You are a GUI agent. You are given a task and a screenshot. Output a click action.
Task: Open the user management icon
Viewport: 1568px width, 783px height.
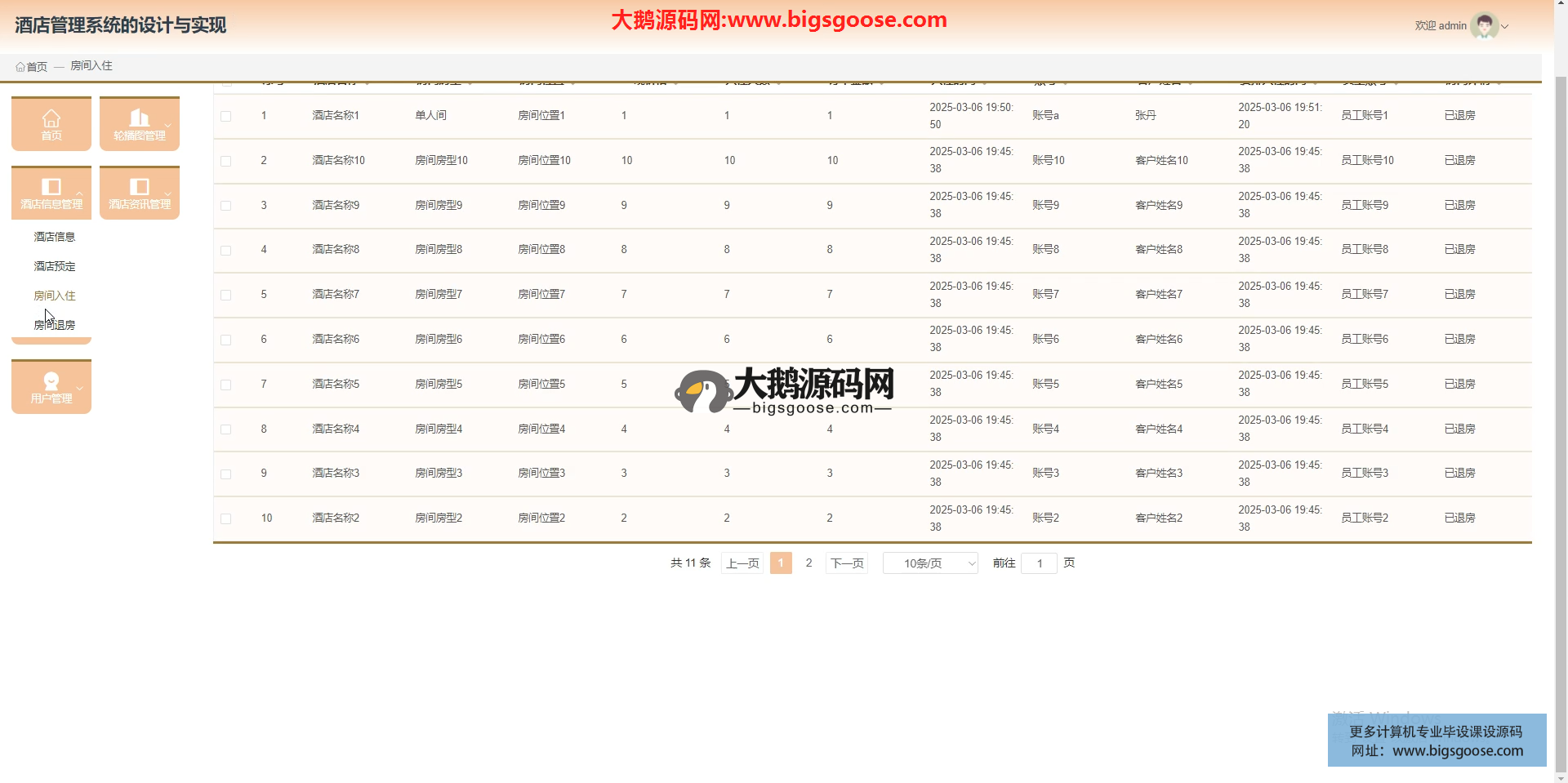click(51, 381)
